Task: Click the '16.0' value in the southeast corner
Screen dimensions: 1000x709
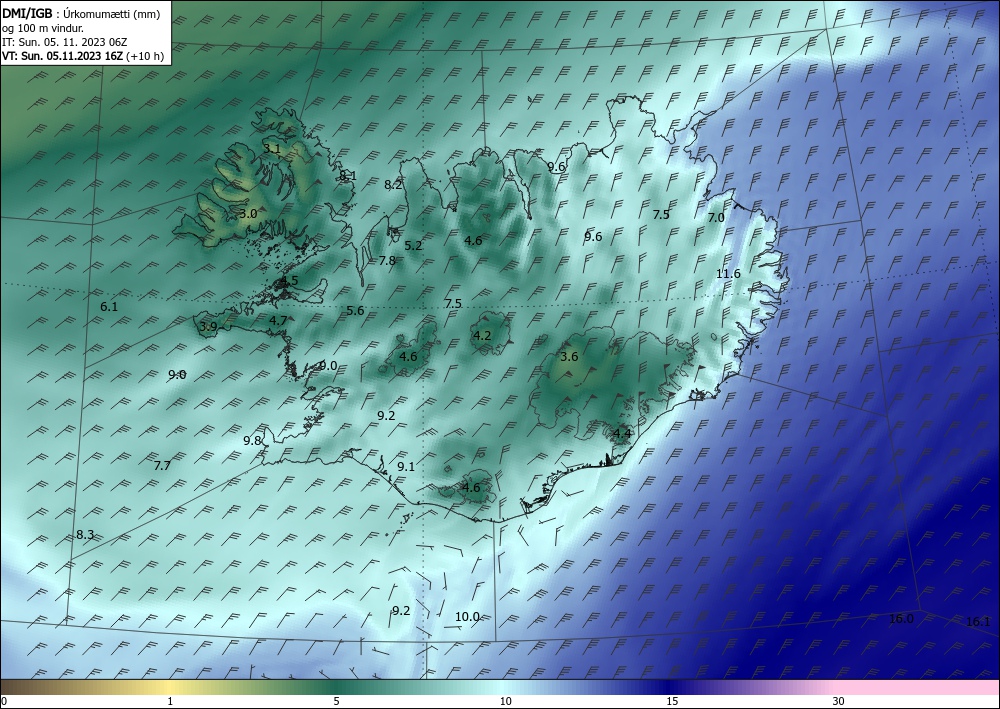Action: click(x=901, y=618)
